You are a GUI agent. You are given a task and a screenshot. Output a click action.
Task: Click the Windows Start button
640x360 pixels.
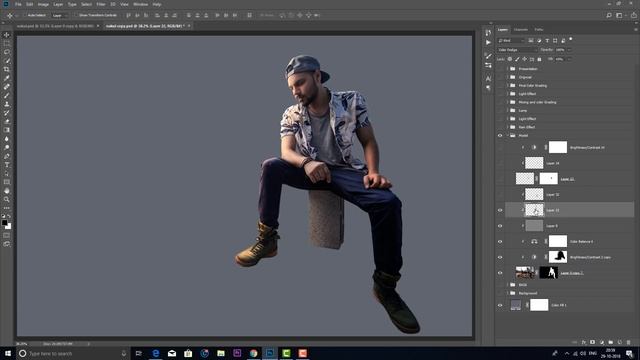8,353
